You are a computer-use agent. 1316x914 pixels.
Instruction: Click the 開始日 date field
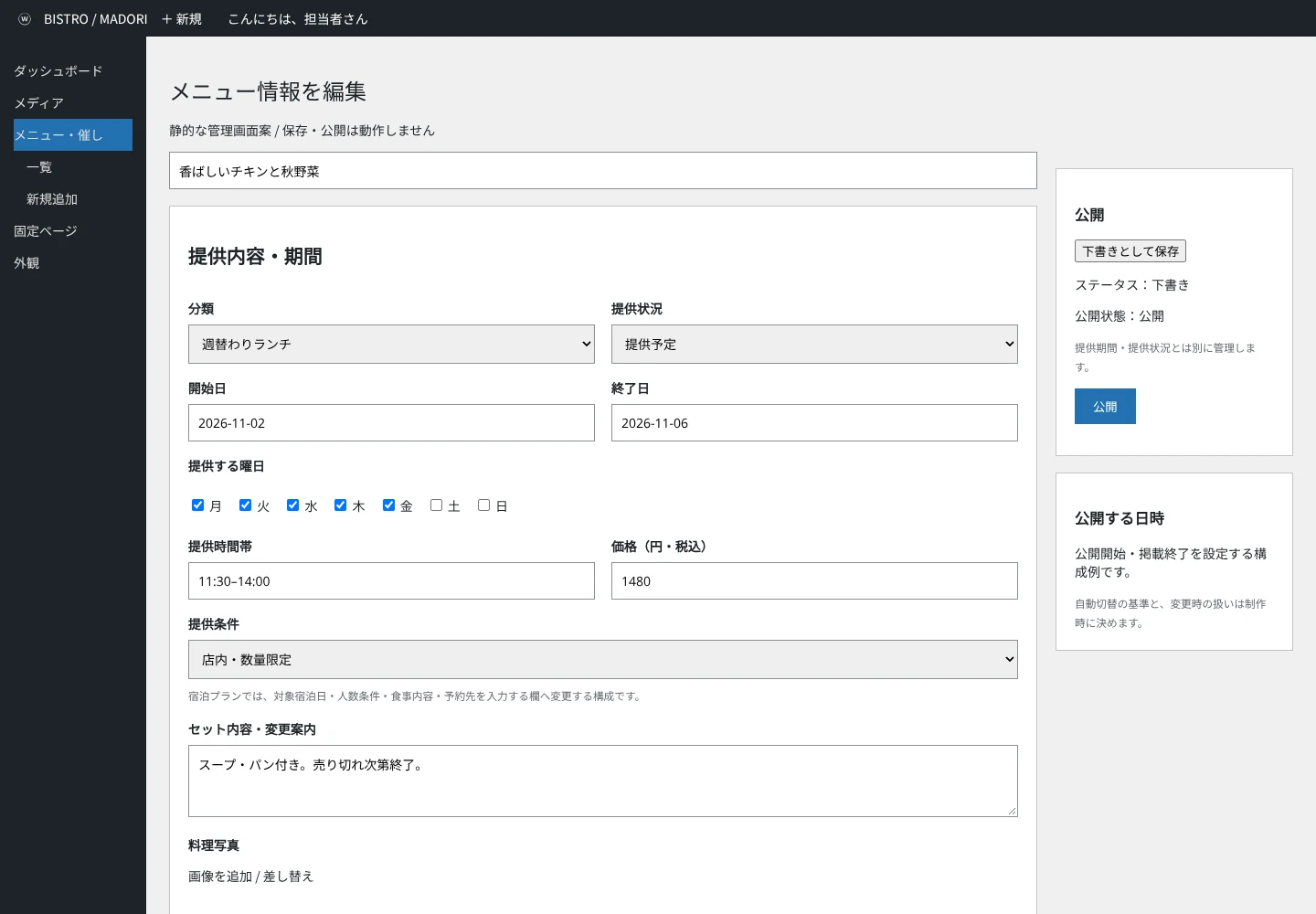(391, 423)
